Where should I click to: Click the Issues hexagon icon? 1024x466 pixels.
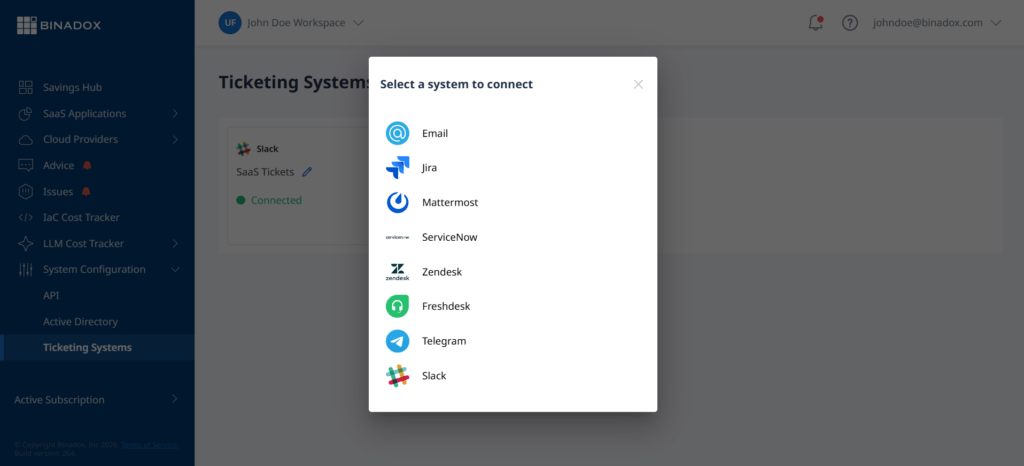25,192
